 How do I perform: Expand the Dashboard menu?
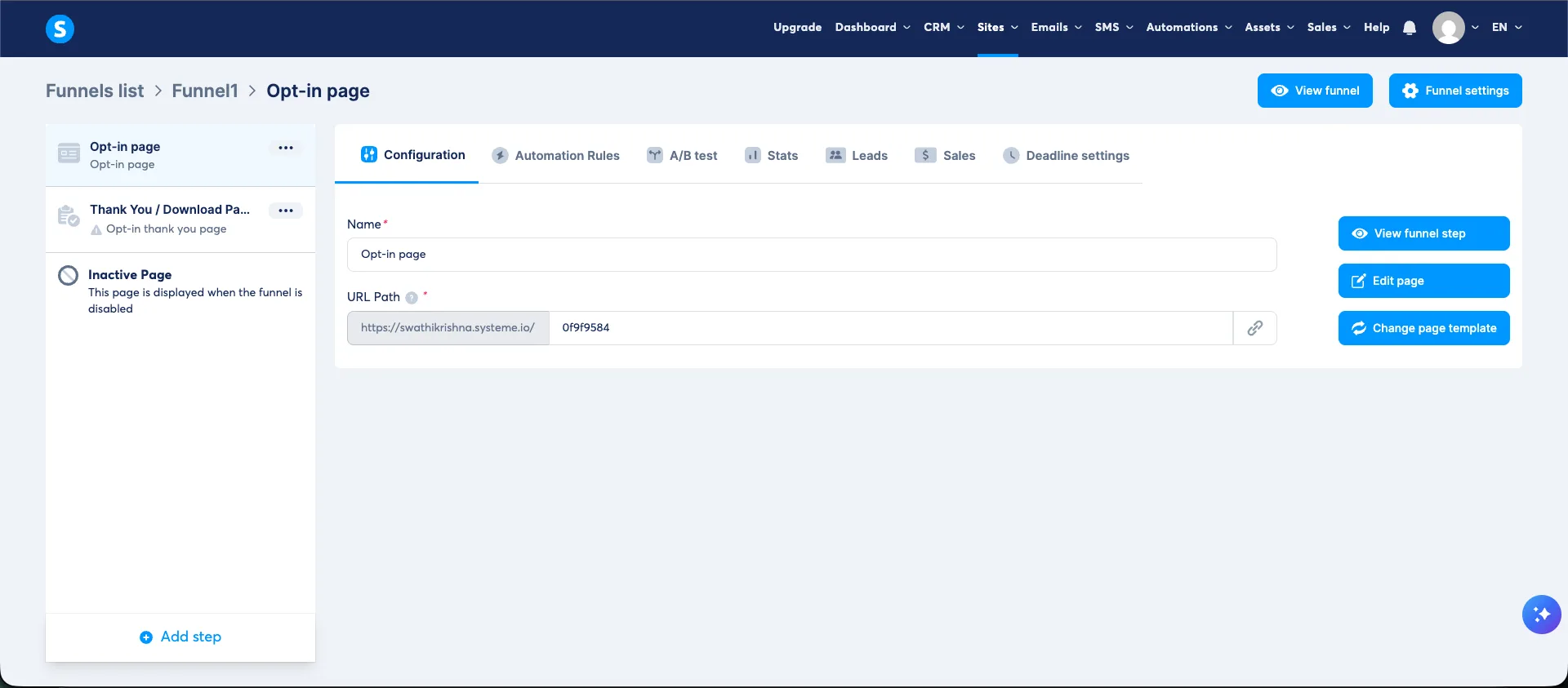coord(872,28)
